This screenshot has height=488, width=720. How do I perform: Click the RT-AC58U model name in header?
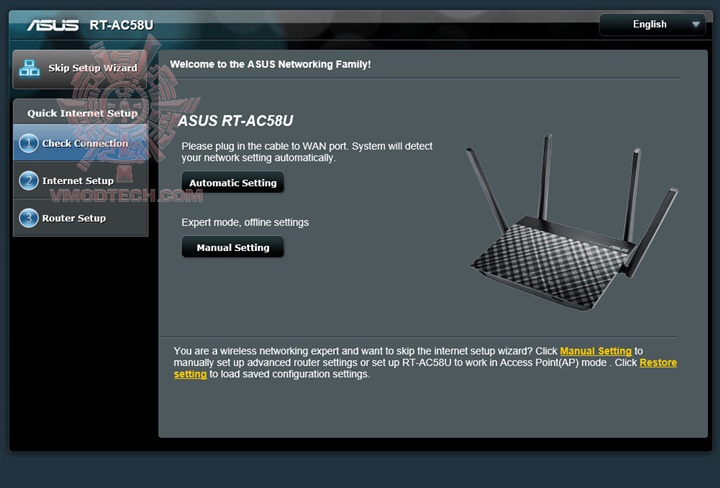click(121, 25)
